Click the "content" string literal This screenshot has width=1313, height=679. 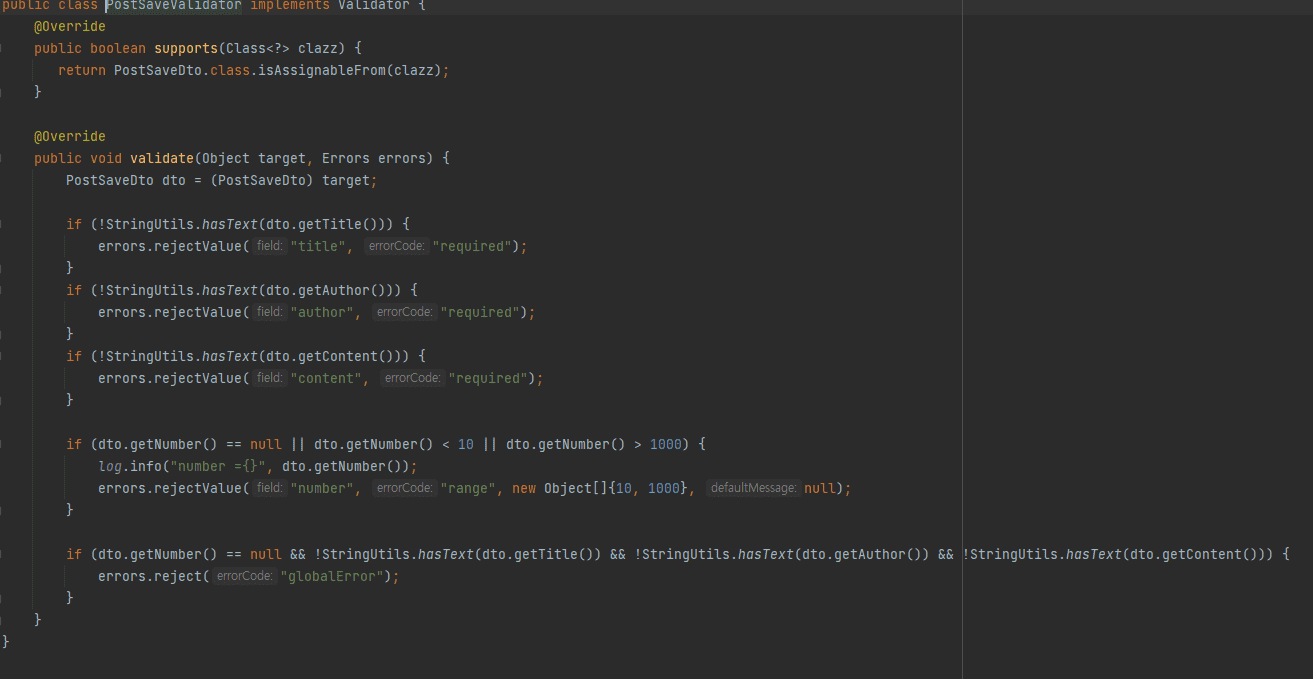[327, 378]
